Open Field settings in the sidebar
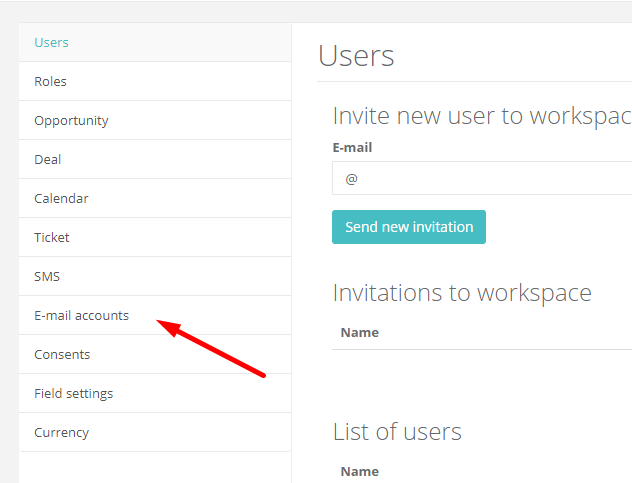Viewport: 632px width, 483px height. click(155, 393)
